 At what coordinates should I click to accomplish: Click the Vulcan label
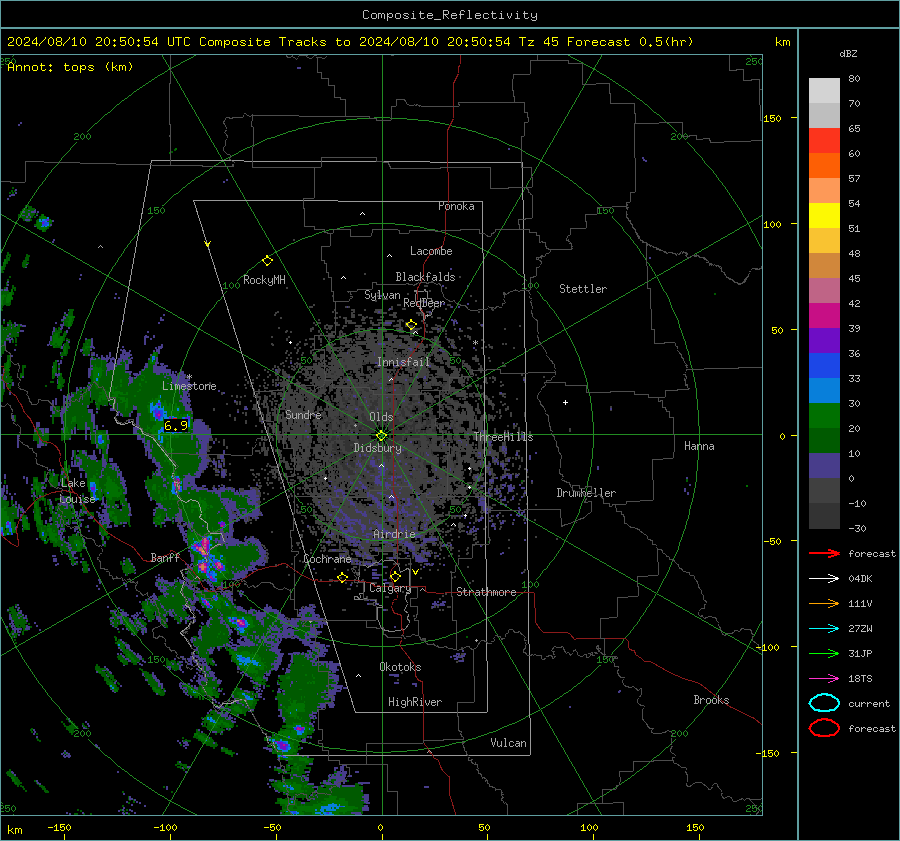pos(509,743)
